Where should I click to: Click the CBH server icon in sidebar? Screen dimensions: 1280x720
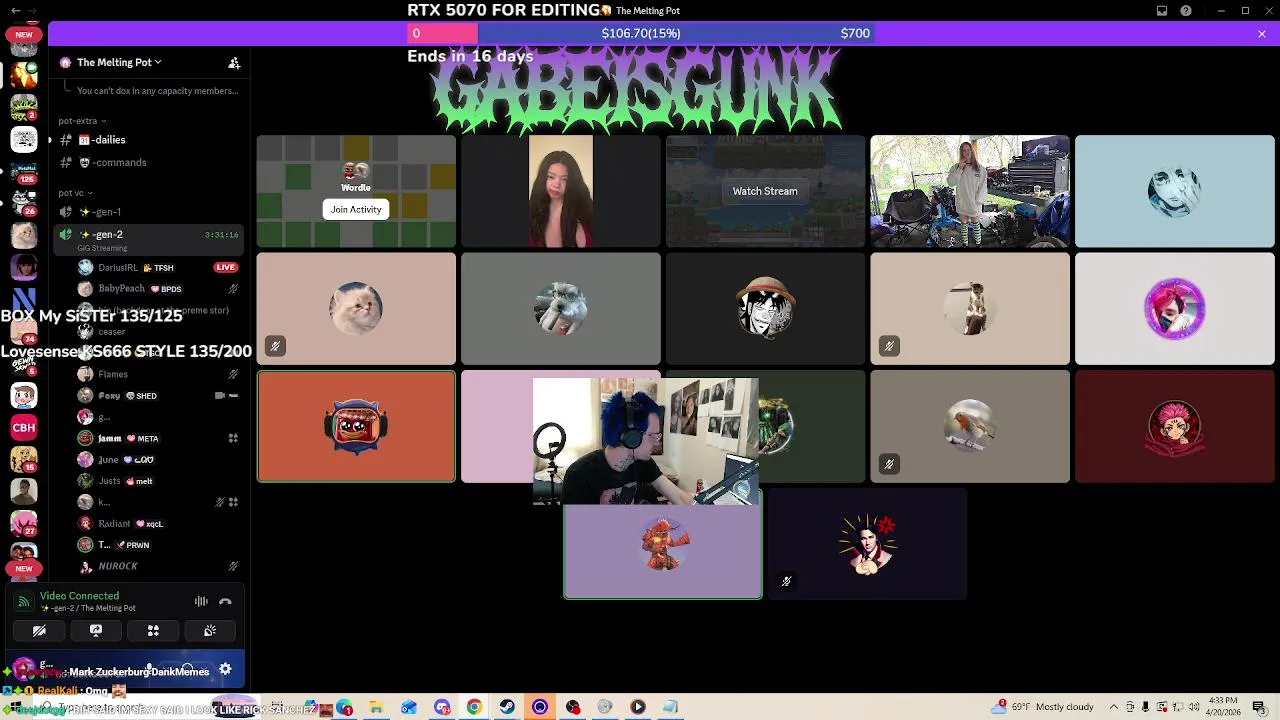point(24,428)
